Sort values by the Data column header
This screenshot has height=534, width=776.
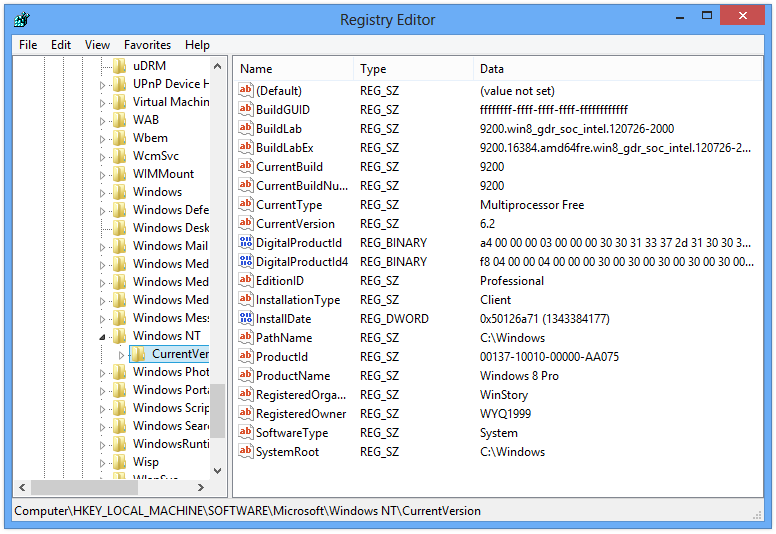(x=618, y=69)
